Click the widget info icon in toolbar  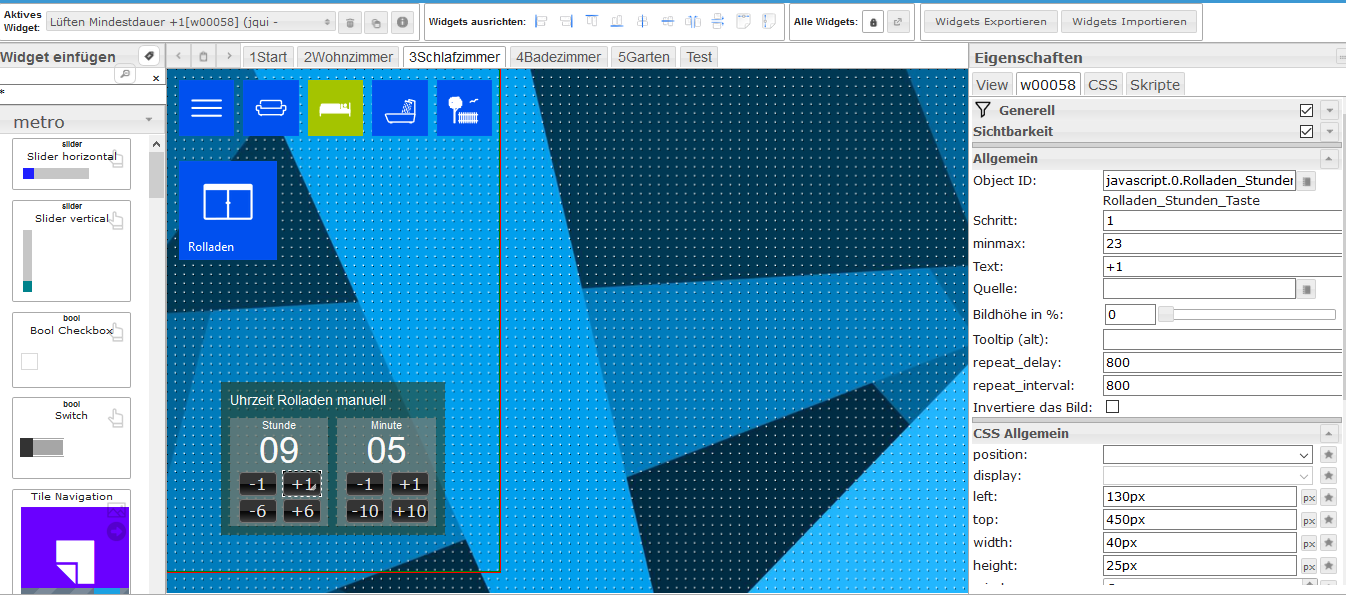[x=402, y=22]
